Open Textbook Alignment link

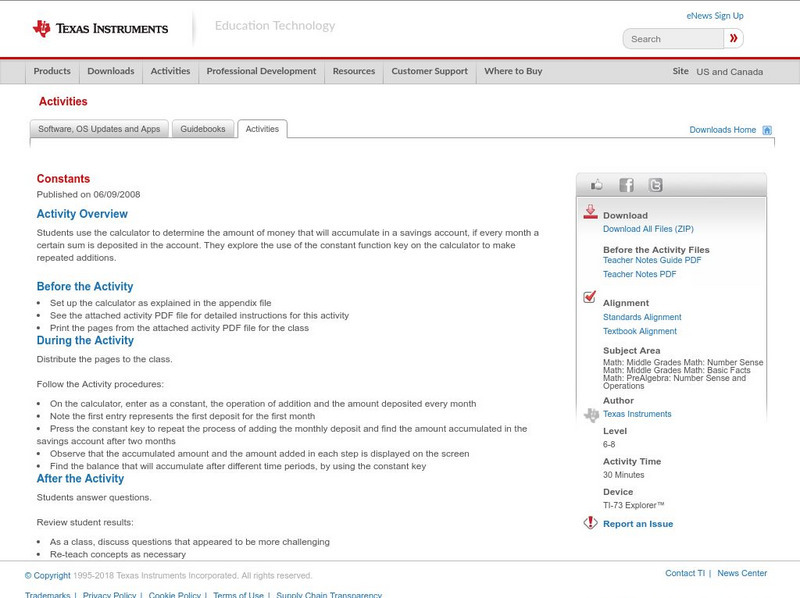pyautogui.click(x=640, y=331)
